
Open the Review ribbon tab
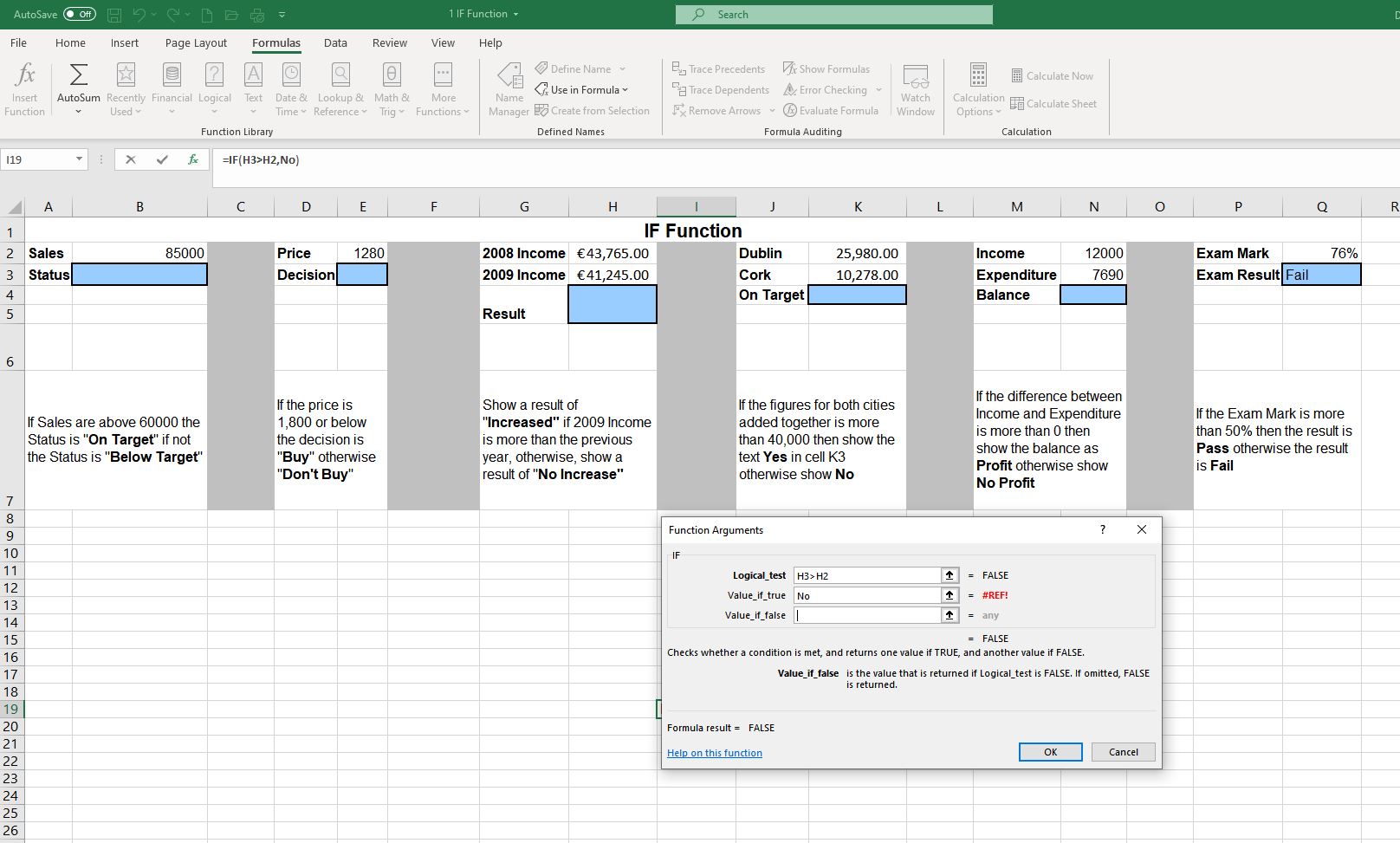click(389, 42)
